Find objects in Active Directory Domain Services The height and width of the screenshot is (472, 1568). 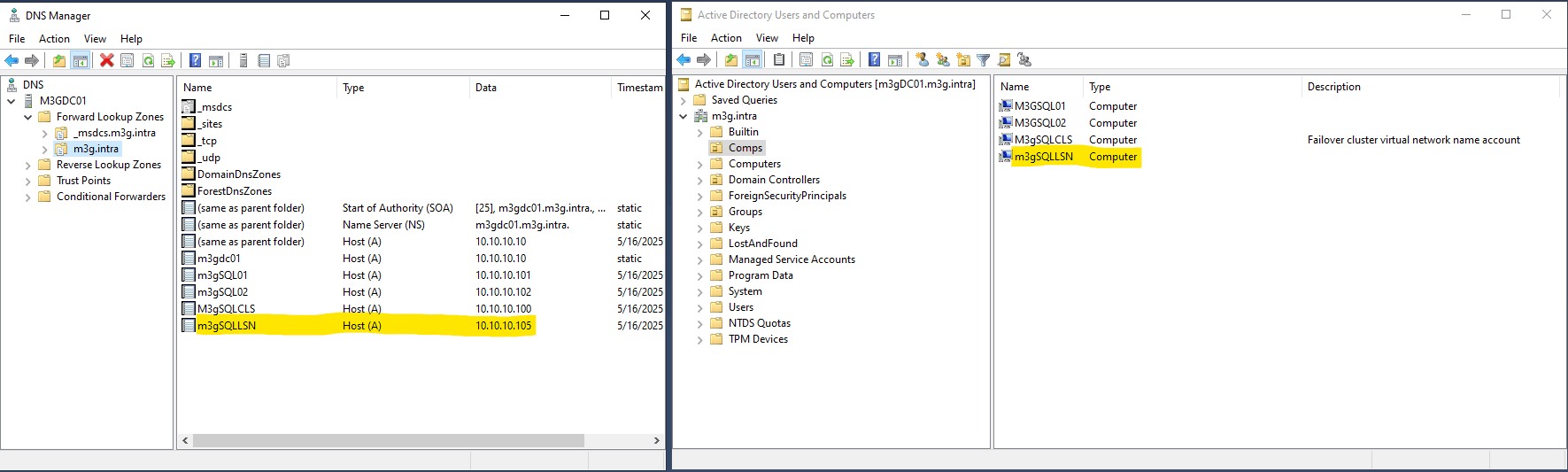(x=1004, y=59)
